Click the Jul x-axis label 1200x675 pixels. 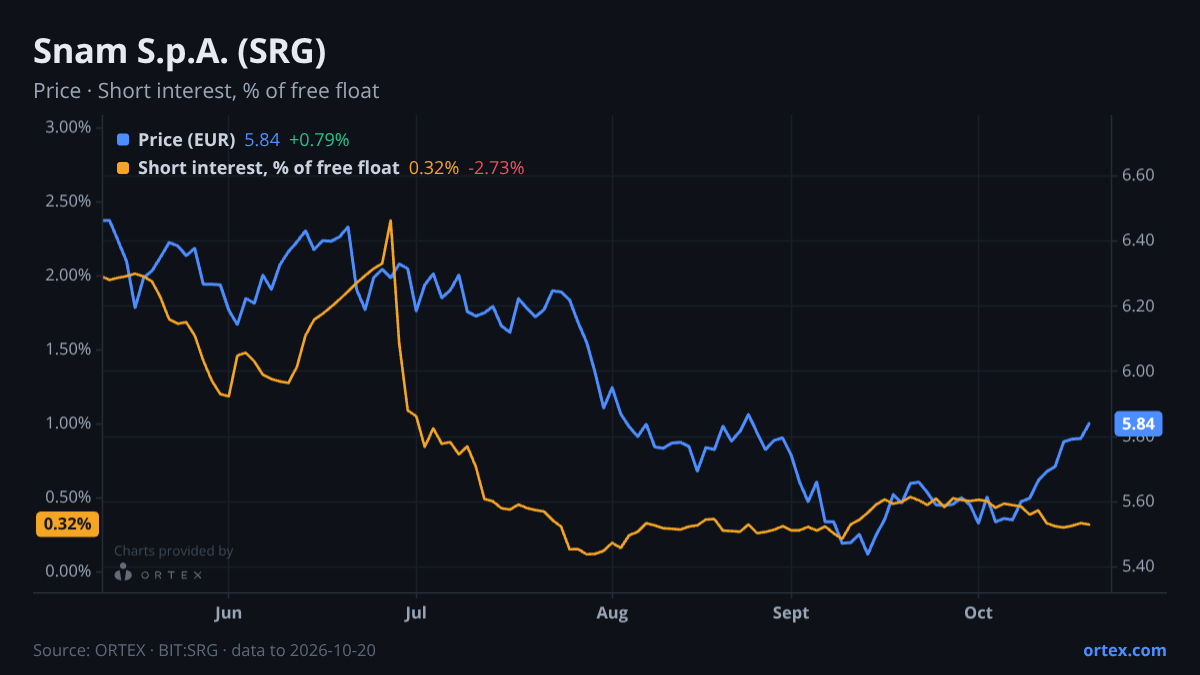pyautogui.click(x=416, y=612)
